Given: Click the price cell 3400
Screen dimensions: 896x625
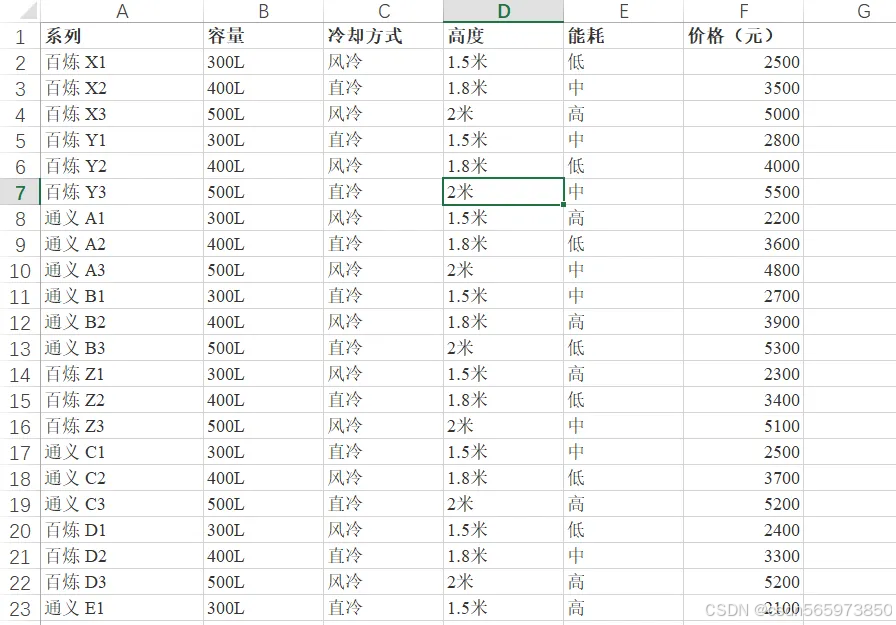Looking at the screenshot, I should (743, 400).
